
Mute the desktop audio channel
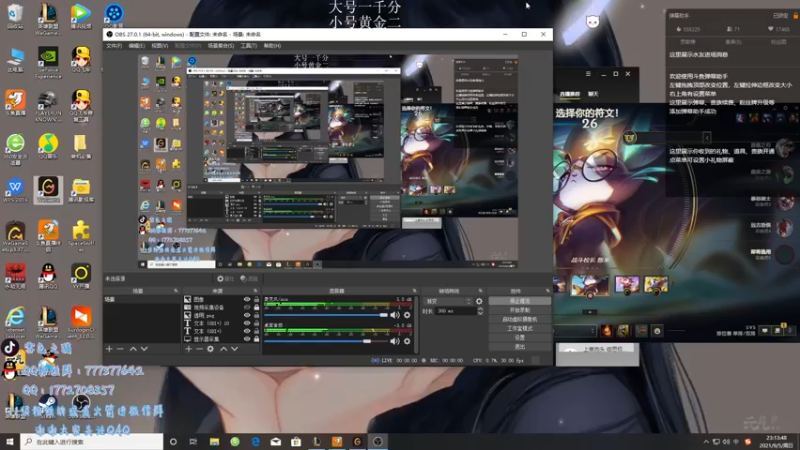(x=395, y=341)
